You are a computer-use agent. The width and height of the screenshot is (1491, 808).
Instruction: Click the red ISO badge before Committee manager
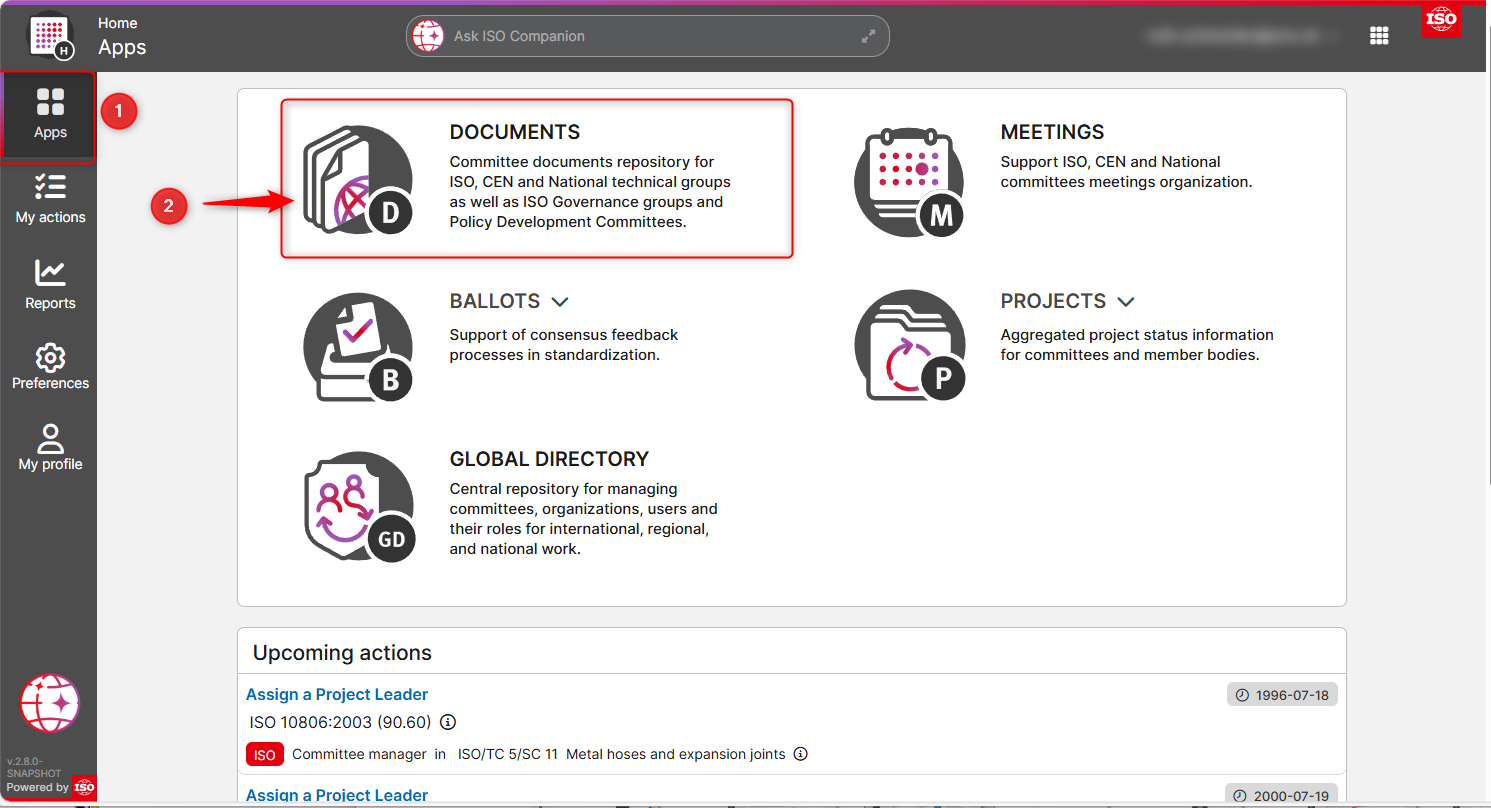[265, 755]
